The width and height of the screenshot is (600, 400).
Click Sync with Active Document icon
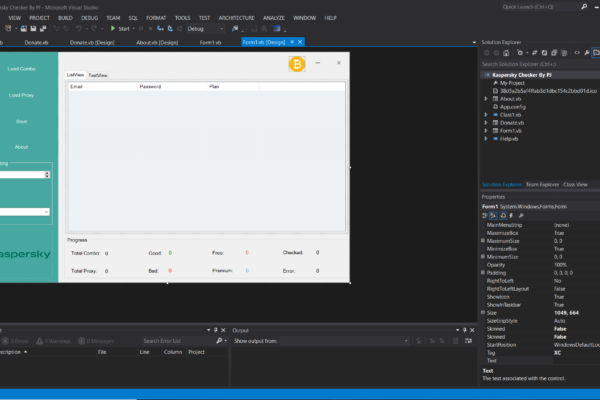coord(535,53)
